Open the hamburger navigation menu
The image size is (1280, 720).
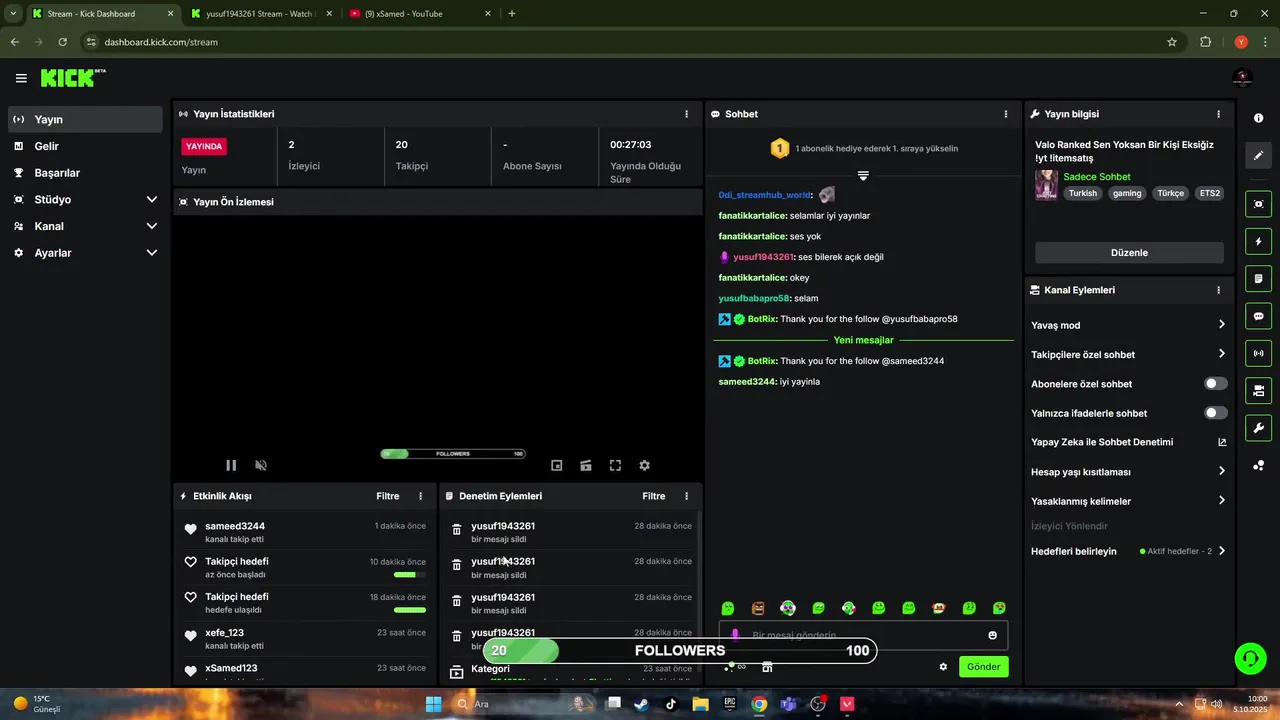pos(21,78)
